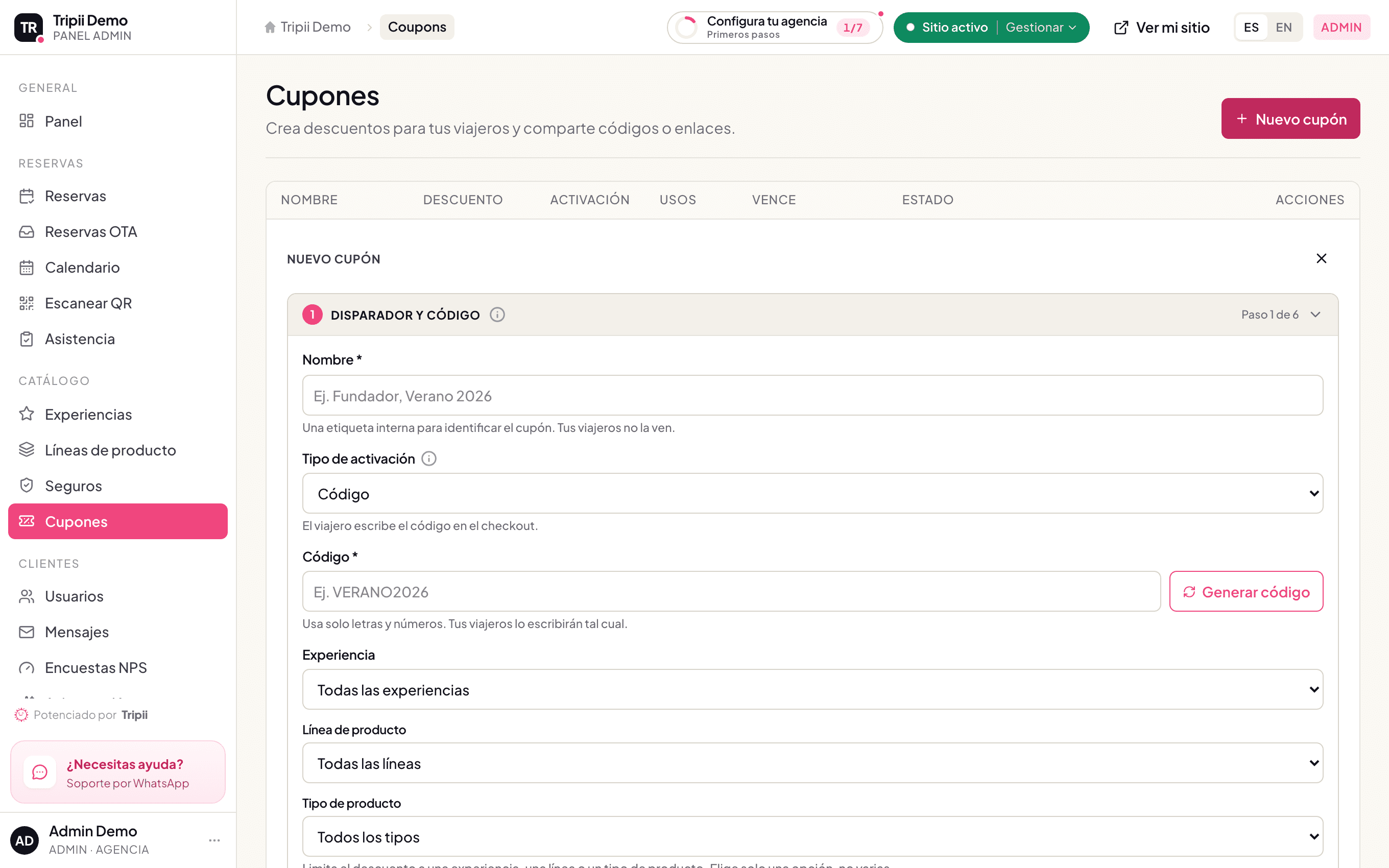Click the Nombre input field

click(813, 395)
